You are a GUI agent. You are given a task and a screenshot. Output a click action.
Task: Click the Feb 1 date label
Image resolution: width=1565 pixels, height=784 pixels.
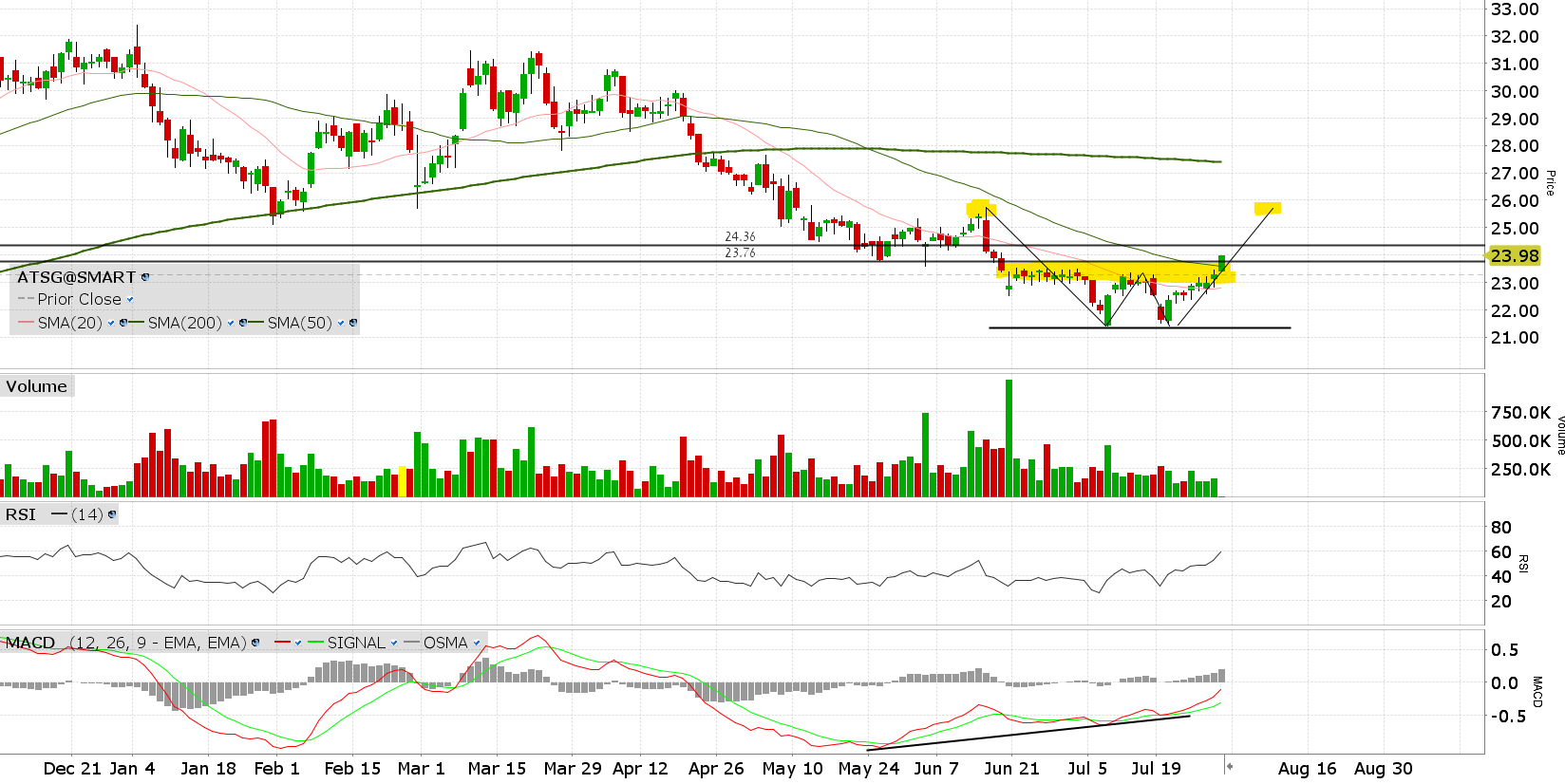(x=277, y=769)
